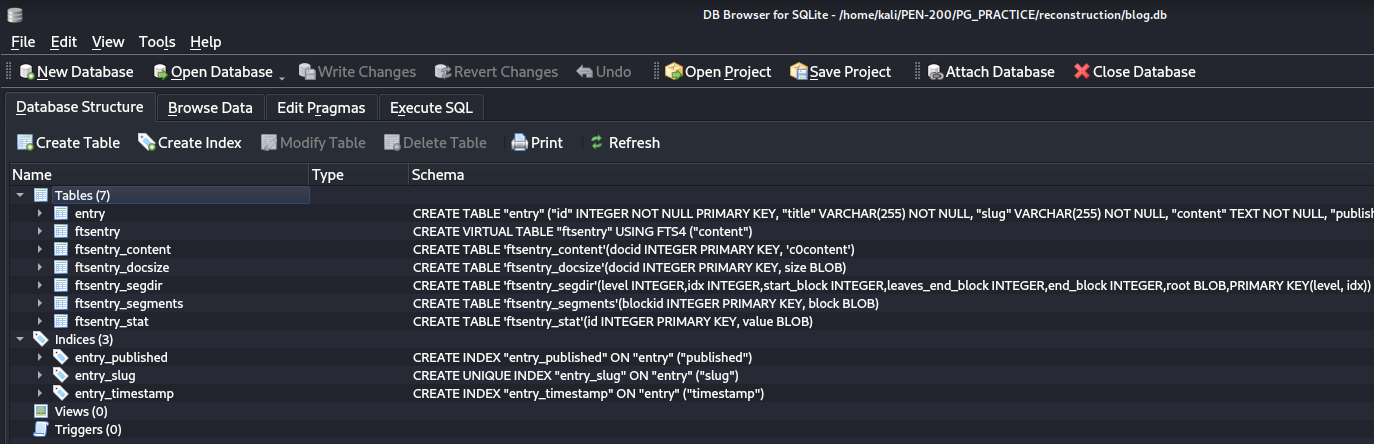The height and width of the screenshot is (444, 1374).
Task: Open the Open Project toolbar icon
Action: pyautogui.click(x=674, y=72)
